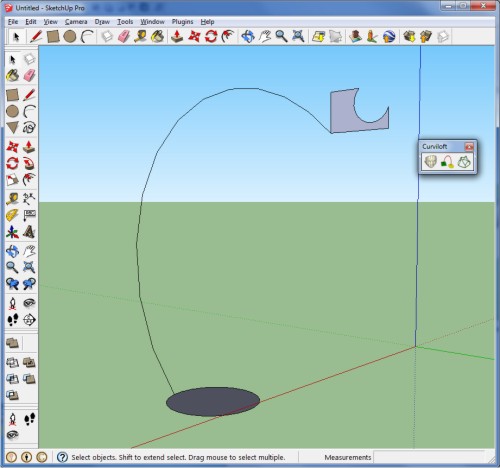This screenshot has height=468, width=500.
Task: Click the Curviloft loft along path icon
Action: coord(447,162)
